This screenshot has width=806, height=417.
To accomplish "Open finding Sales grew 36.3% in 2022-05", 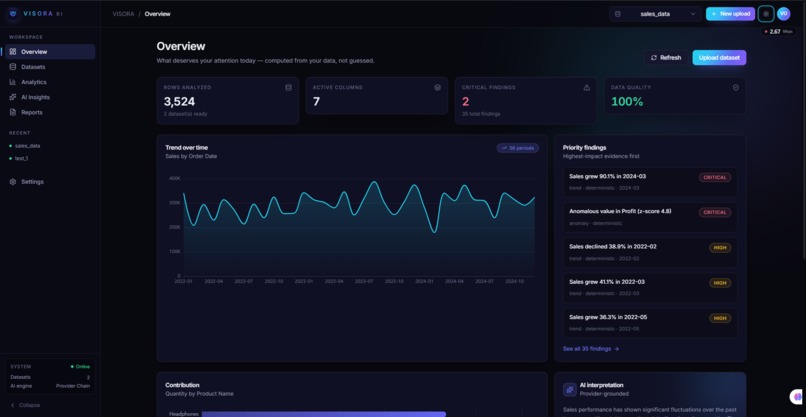I will [650, 323].
